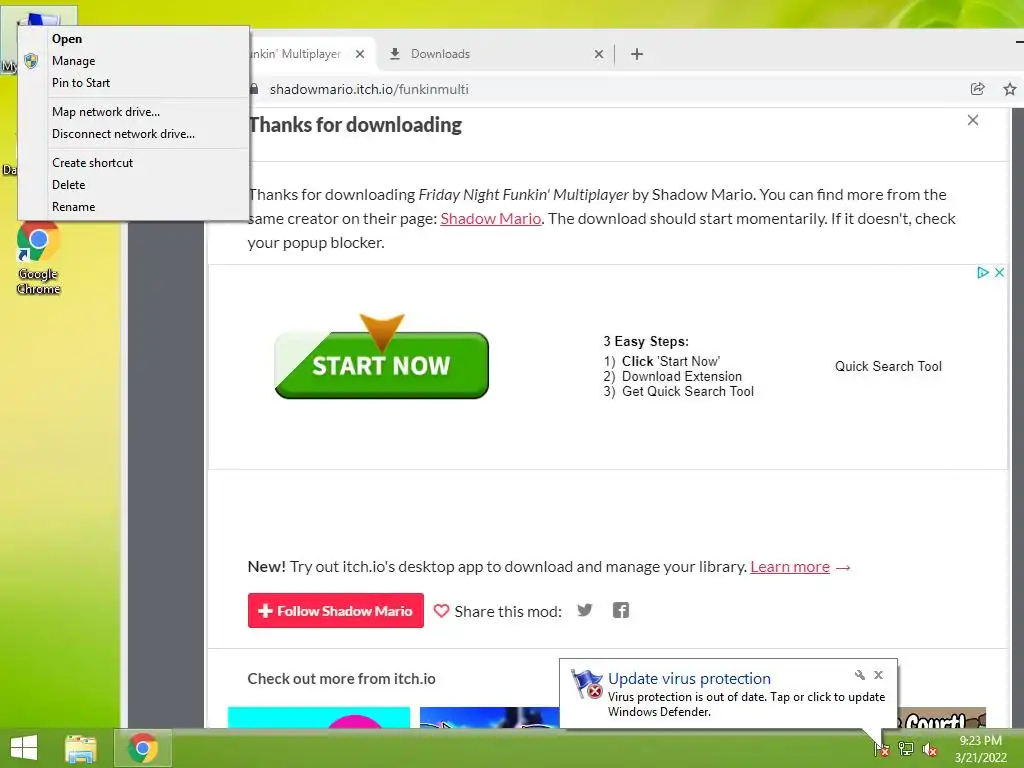Share this mod on Facebook
The width and height of the screenshot is (1024, 768).
(x=621, y=610)
